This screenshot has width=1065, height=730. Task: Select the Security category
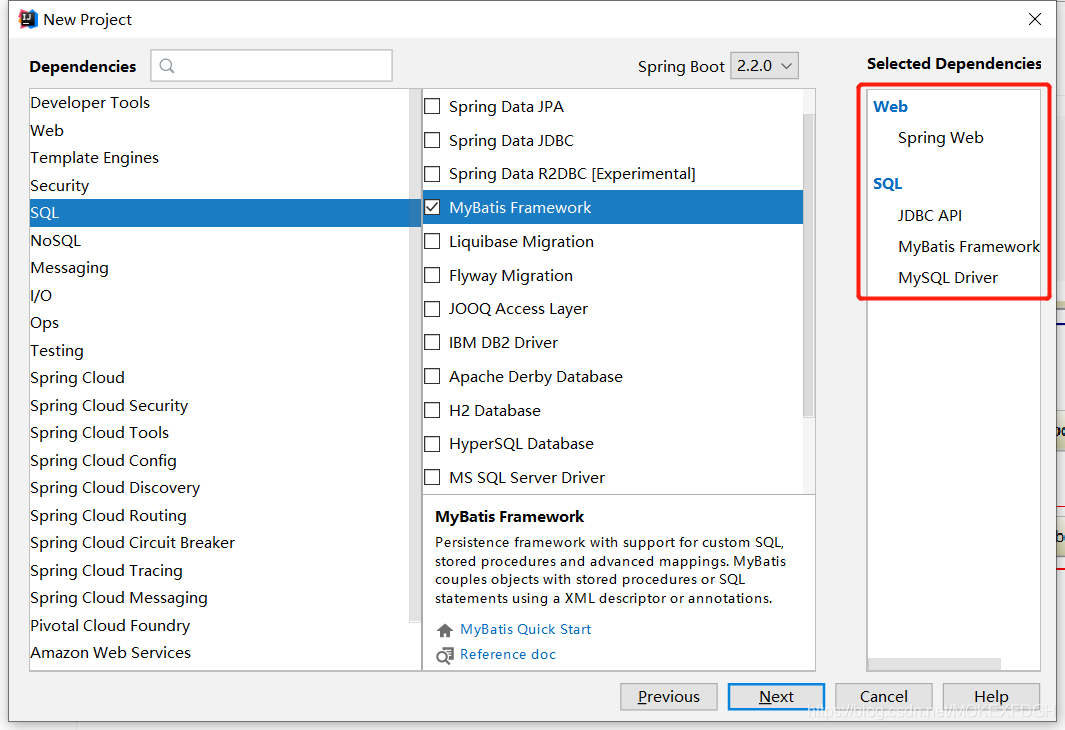pyautogui.click(x=221, y=185)
